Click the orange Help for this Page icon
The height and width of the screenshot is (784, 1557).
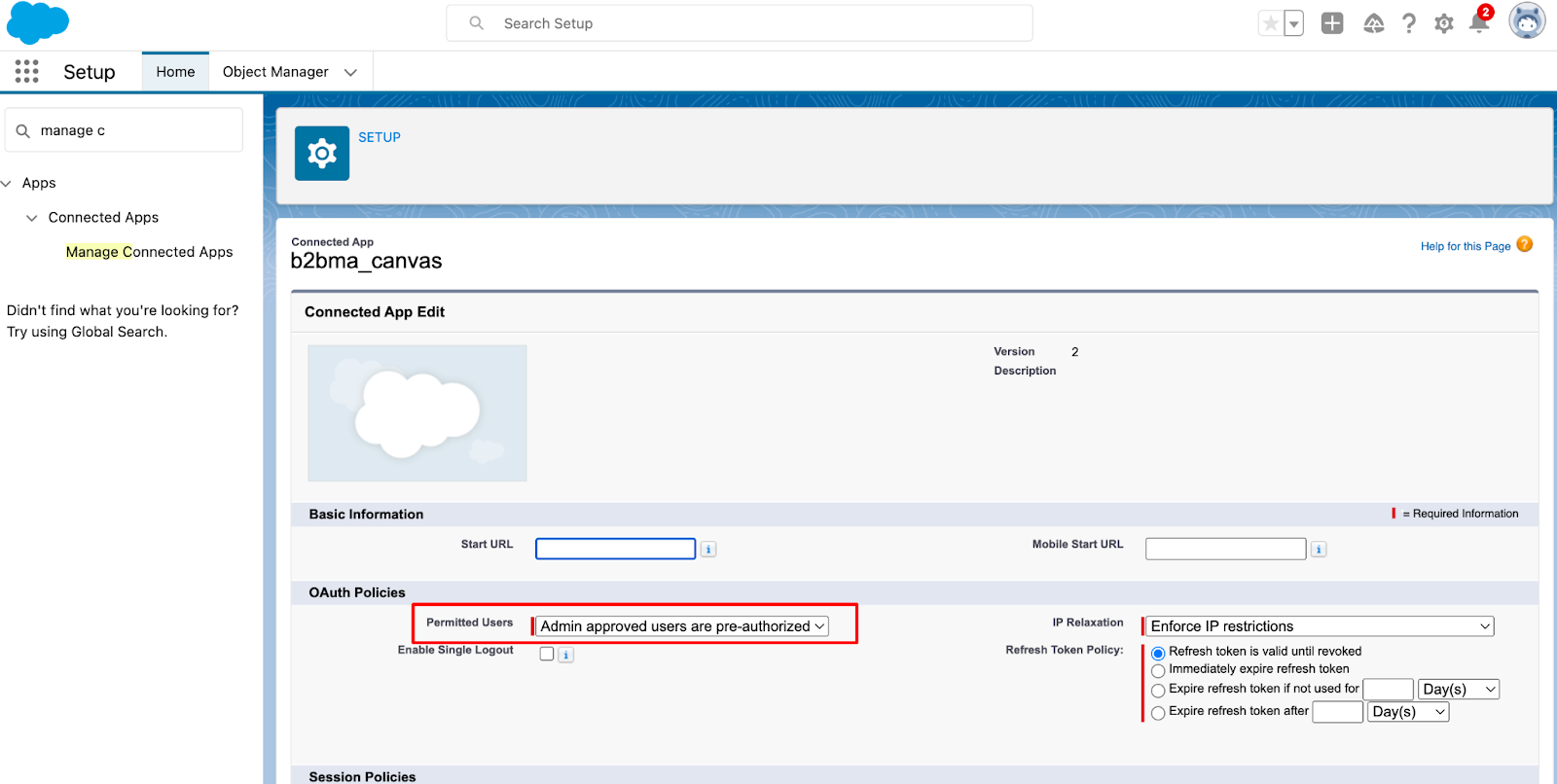coord(1525,244)
